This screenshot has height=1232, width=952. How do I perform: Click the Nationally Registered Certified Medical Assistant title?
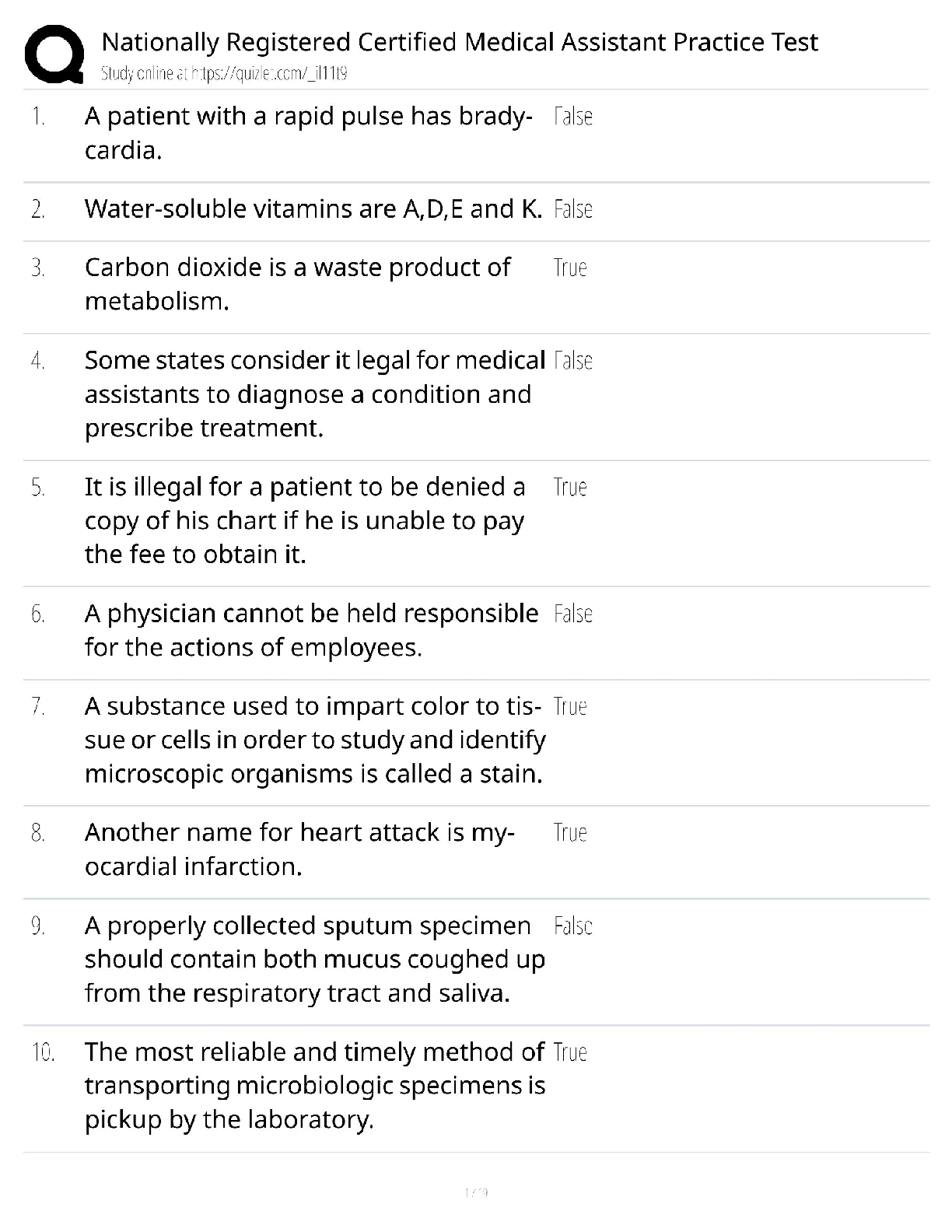459,42
